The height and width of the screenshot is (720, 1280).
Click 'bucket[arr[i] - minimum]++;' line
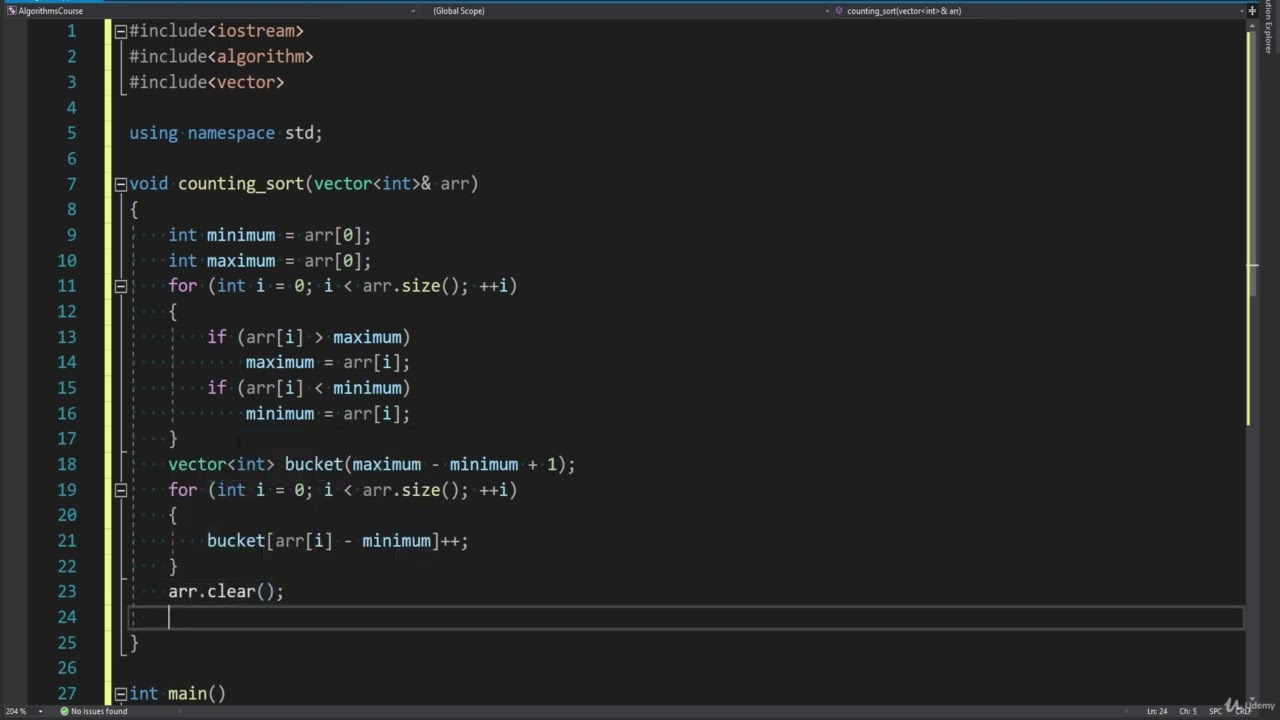point(338,541)
